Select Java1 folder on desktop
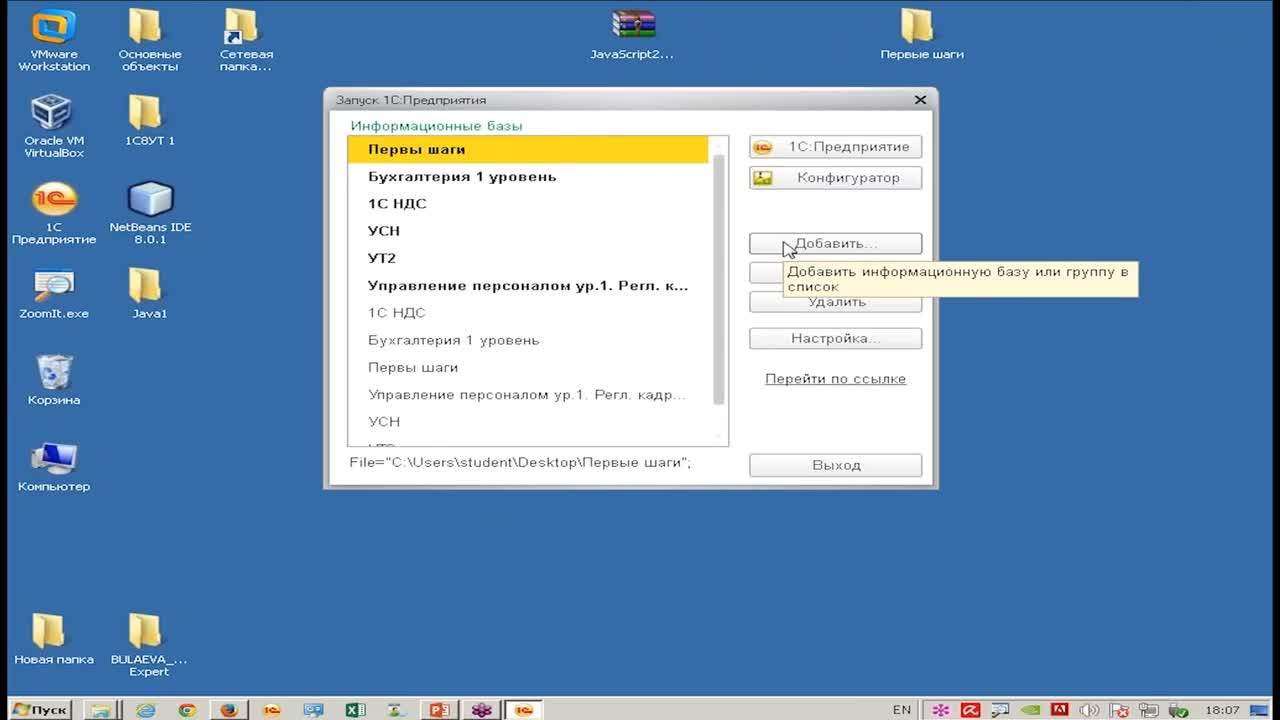The height and width of the screenshot is (720, 1280). (149, 293)
